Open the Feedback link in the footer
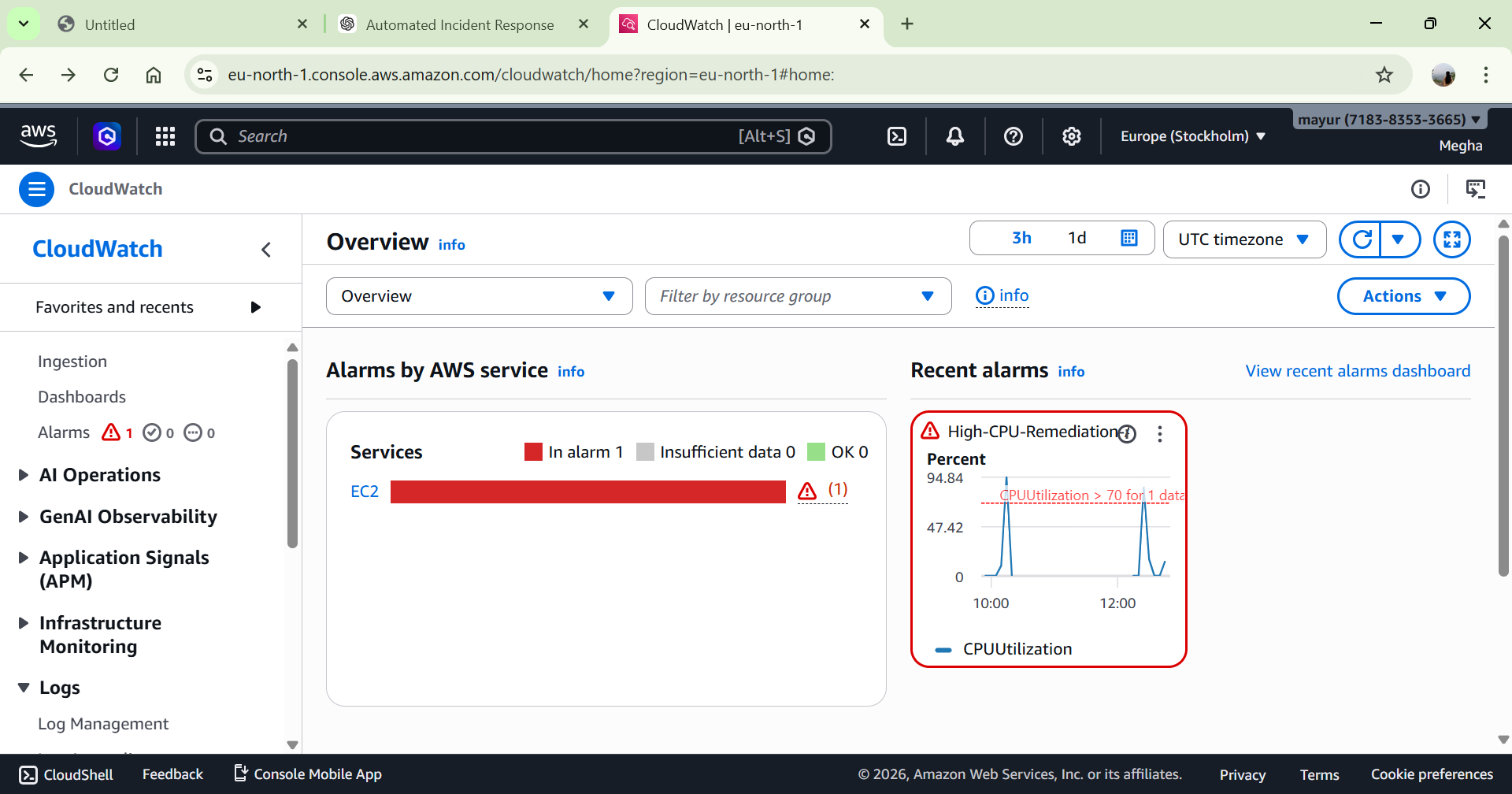 172,774
